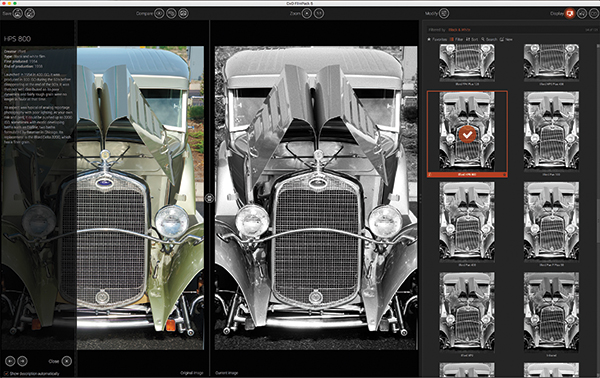Open the Filter options for presets

[x=457, y=39]
